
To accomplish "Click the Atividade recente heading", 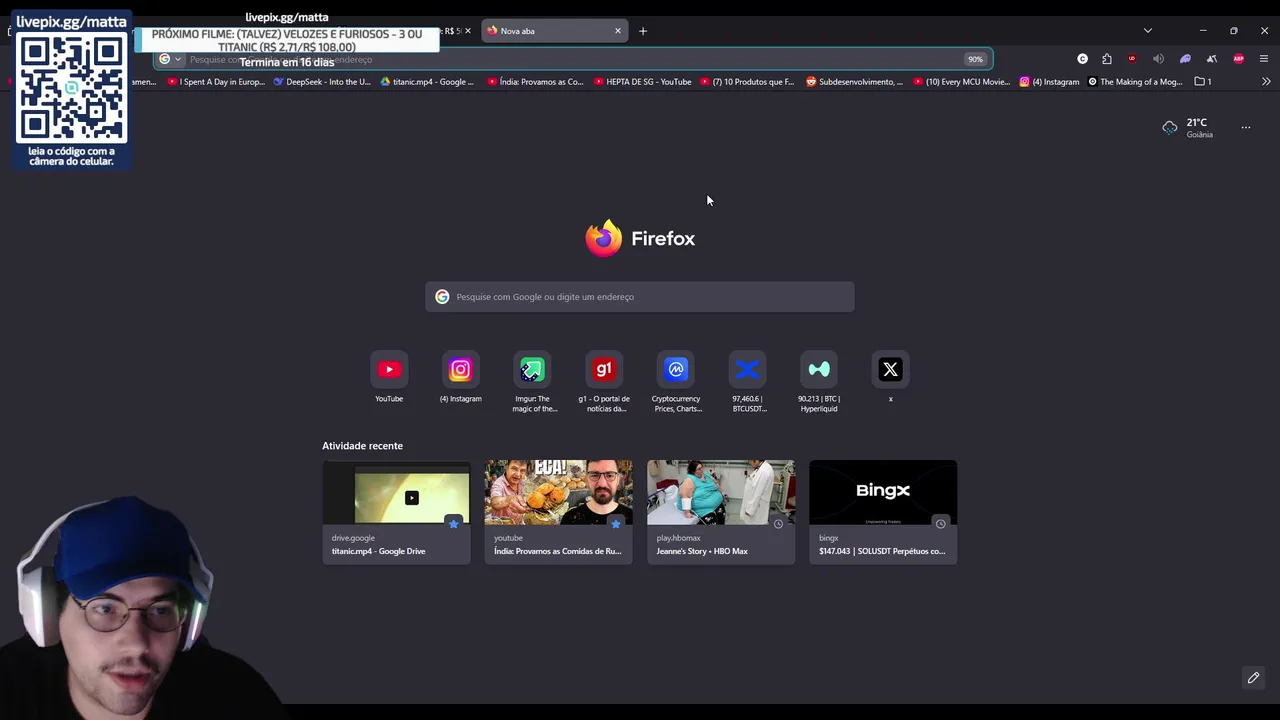I will click(x=362, y=446).
